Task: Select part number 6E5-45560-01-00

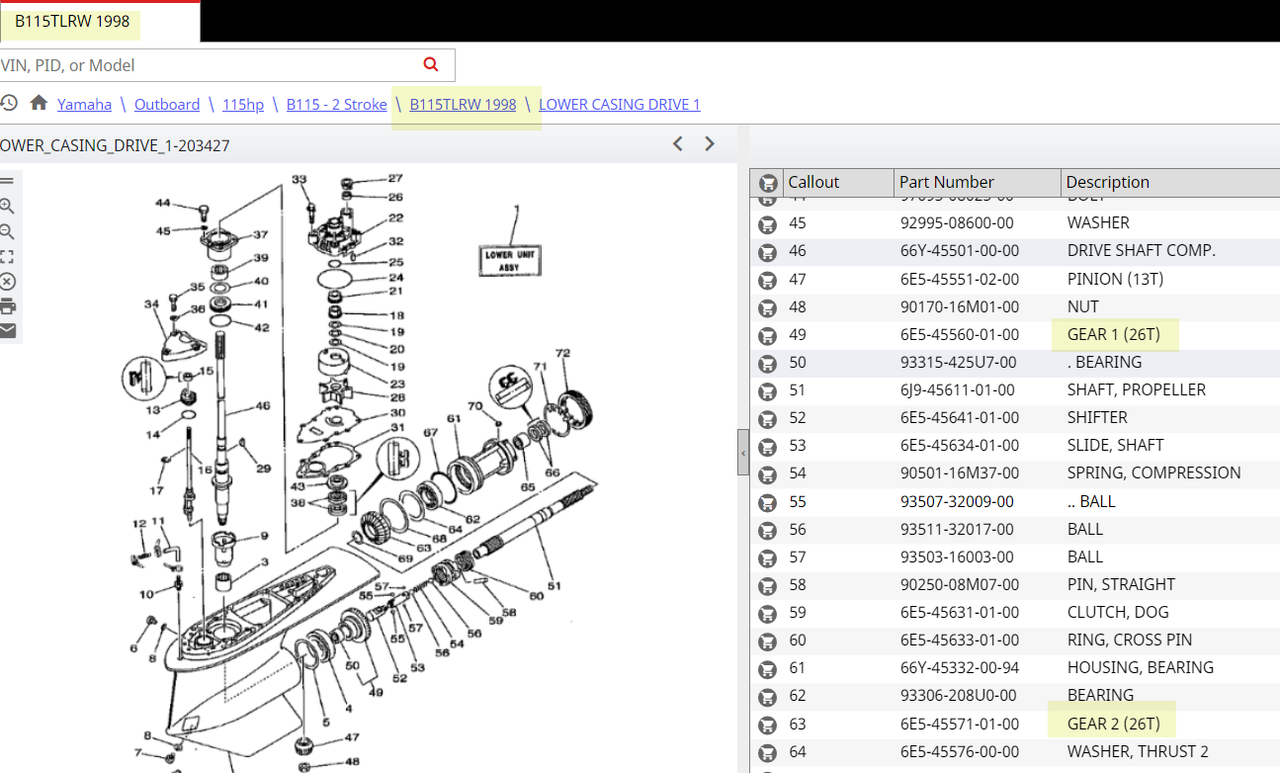Action: [960, 335]
